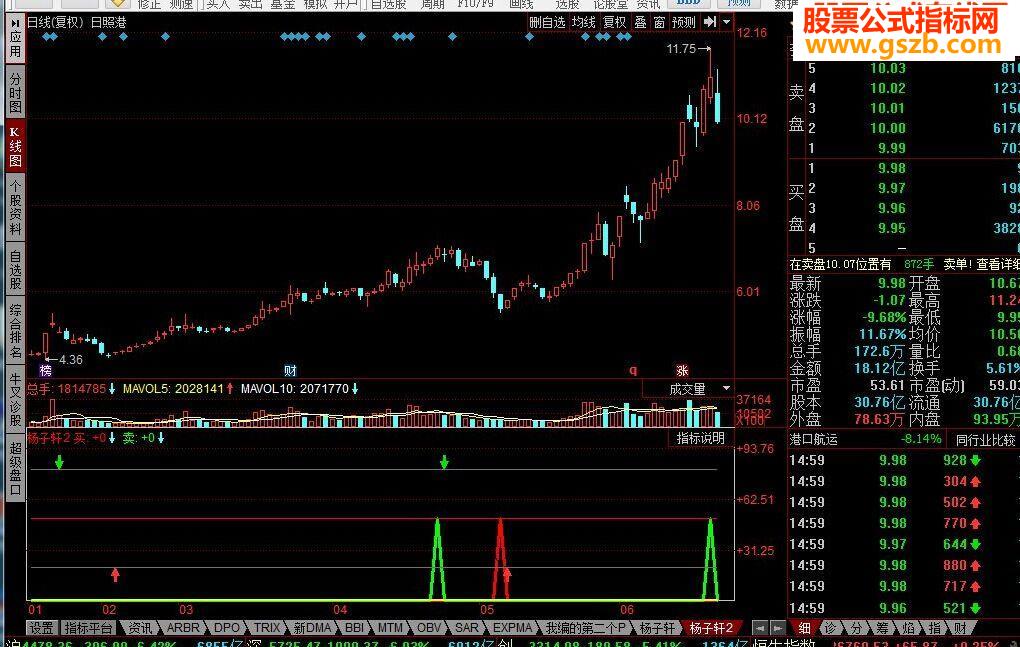Select 筹 tab bottom right

[x=882, y=628]
